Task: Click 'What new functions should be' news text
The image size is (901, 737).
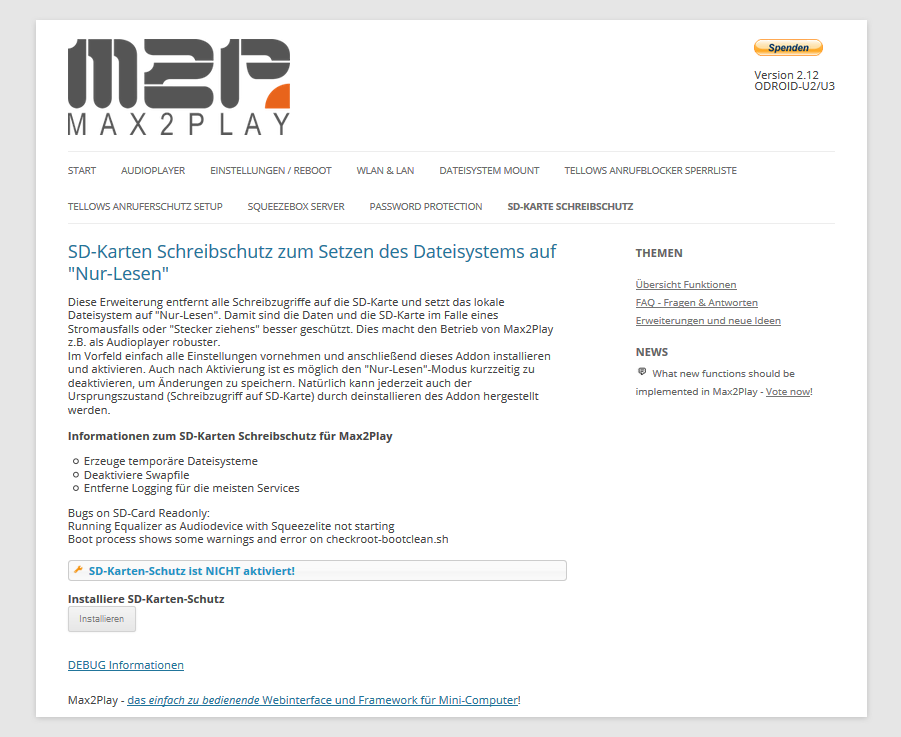Action: pyautogui.click(x=723, y=373)
